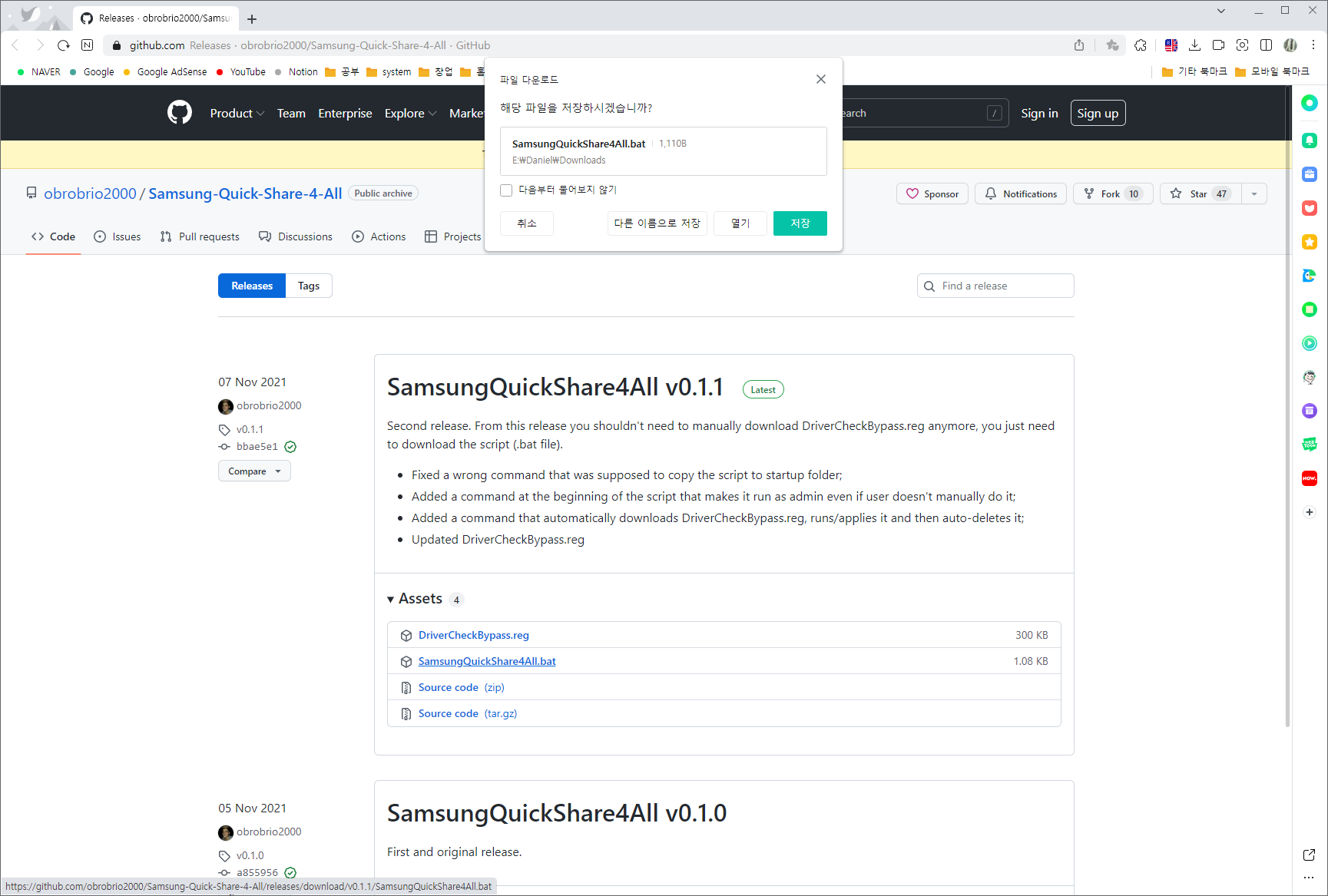Open the browser extensions puzzle icon

click(1141, 45)
